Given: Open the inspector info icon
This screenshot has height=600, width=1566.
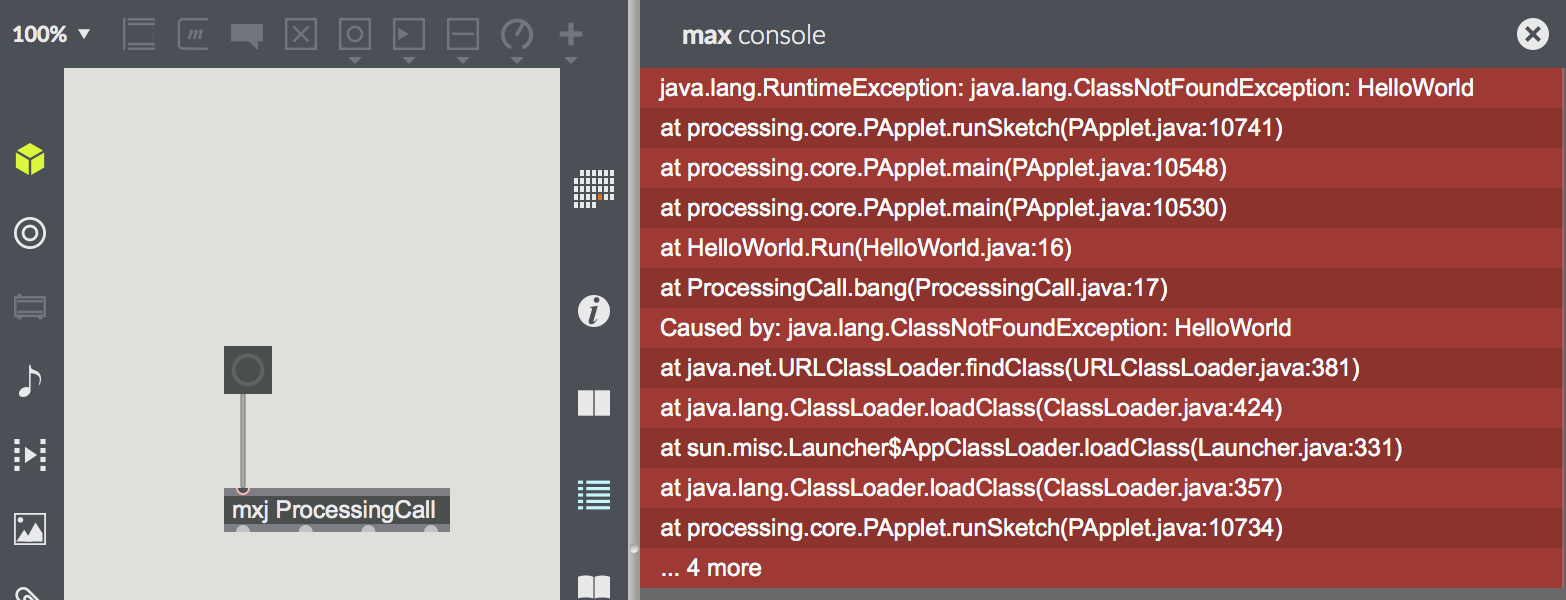Looking at the screenshot, I should point(594,312).
